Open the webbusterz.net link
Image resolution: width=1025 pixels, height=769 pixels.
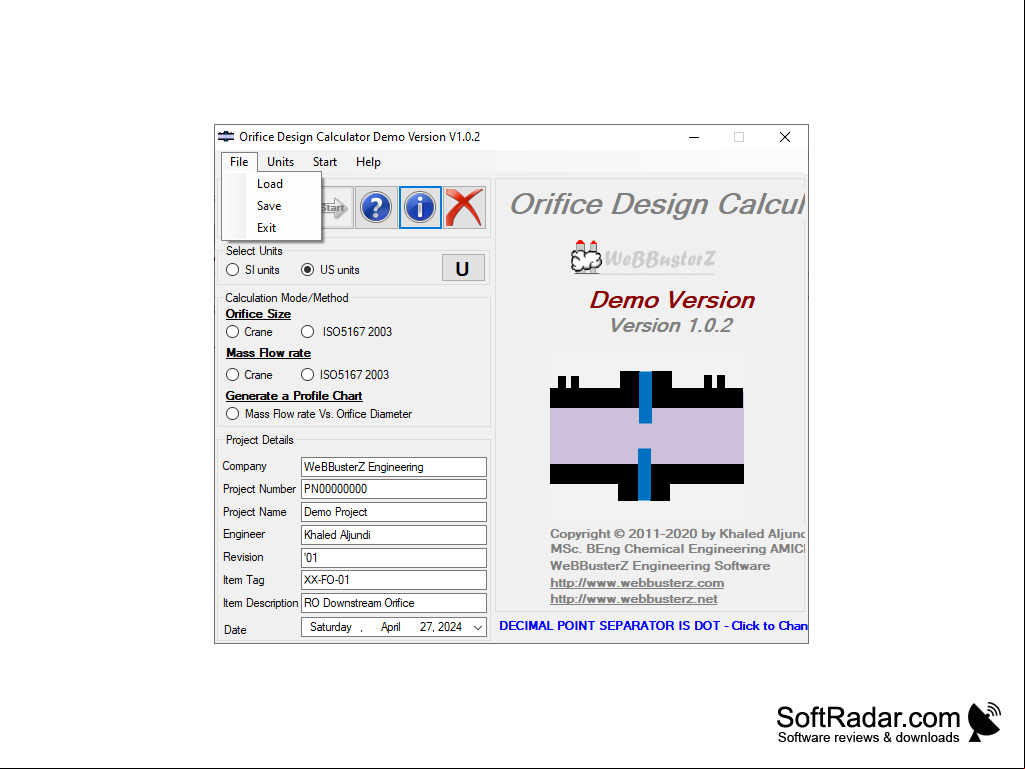(633, 599)
